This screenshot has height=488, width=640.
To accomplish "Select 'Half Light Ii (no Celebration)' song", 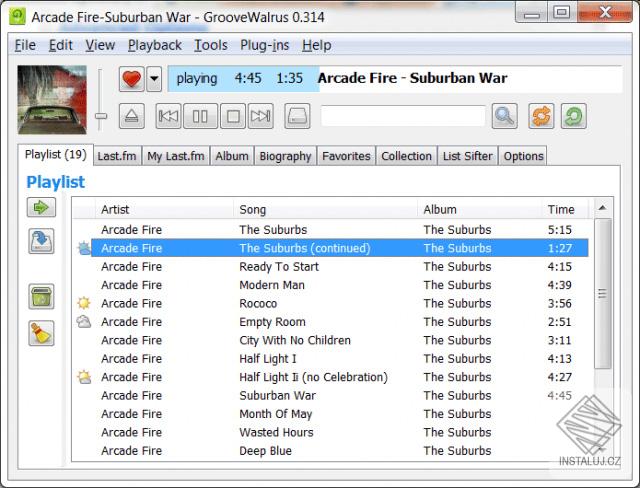I will click(331, 377).
